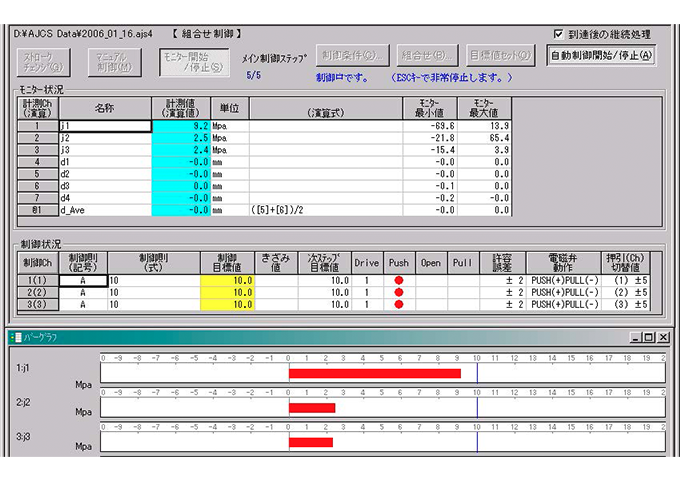Click the greyed マニュアル制御(M) button
Screen dimensions: 680x480
(114, 62)
